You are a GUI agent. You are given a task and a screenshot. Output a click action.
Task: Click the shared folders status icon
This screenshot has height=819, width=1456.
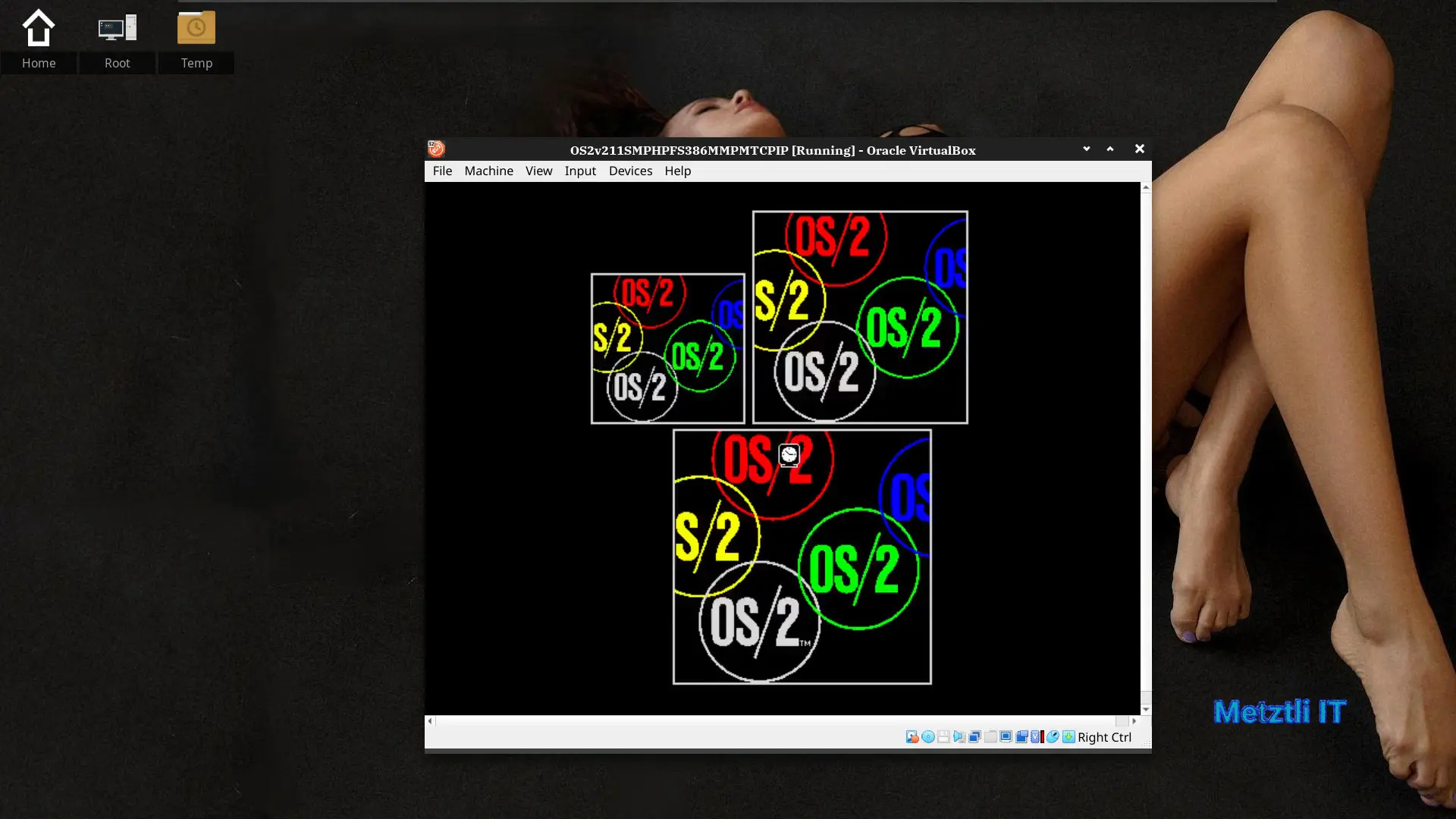tap(990, 737)
